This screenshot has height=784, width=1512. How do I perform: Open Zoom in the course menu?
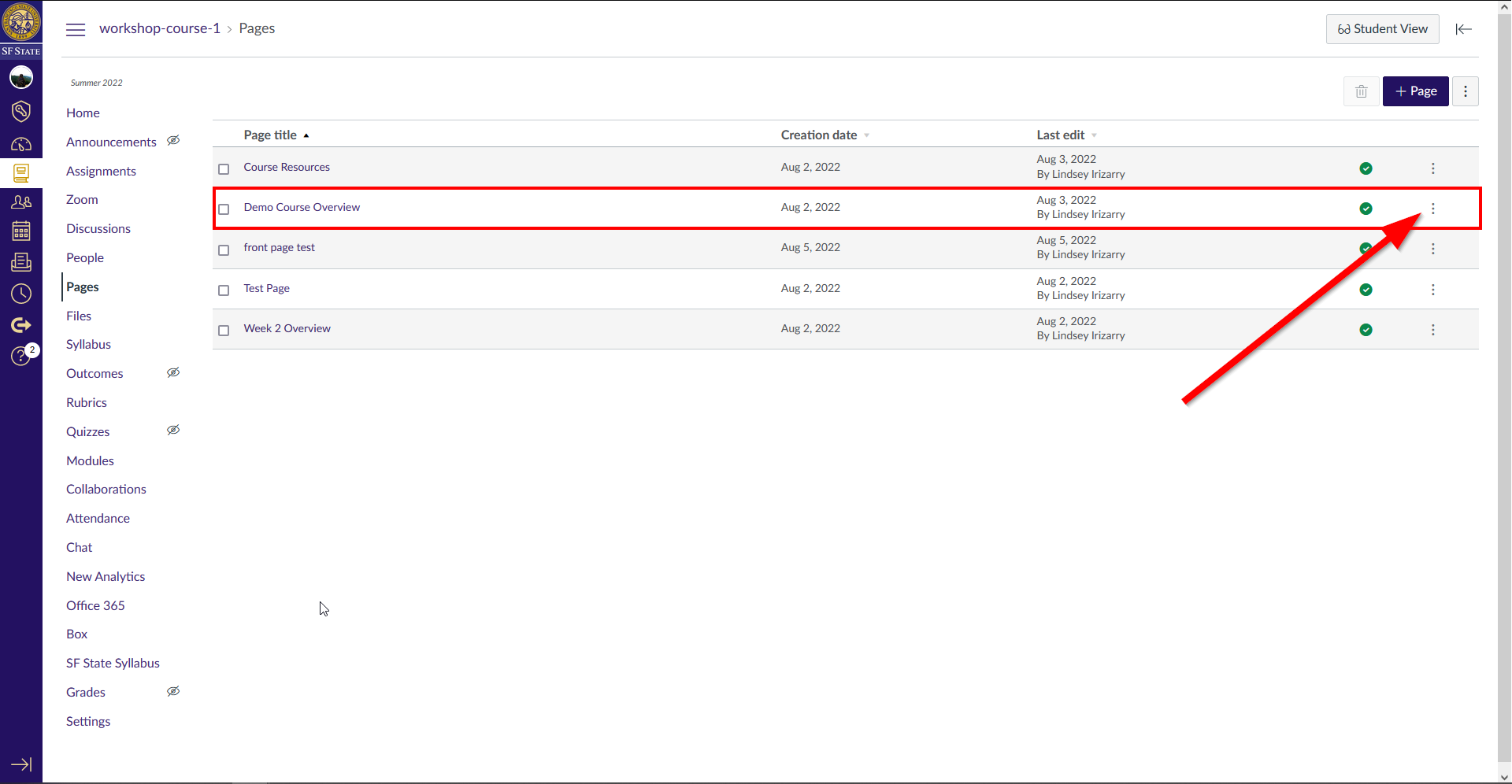point(82,200)
